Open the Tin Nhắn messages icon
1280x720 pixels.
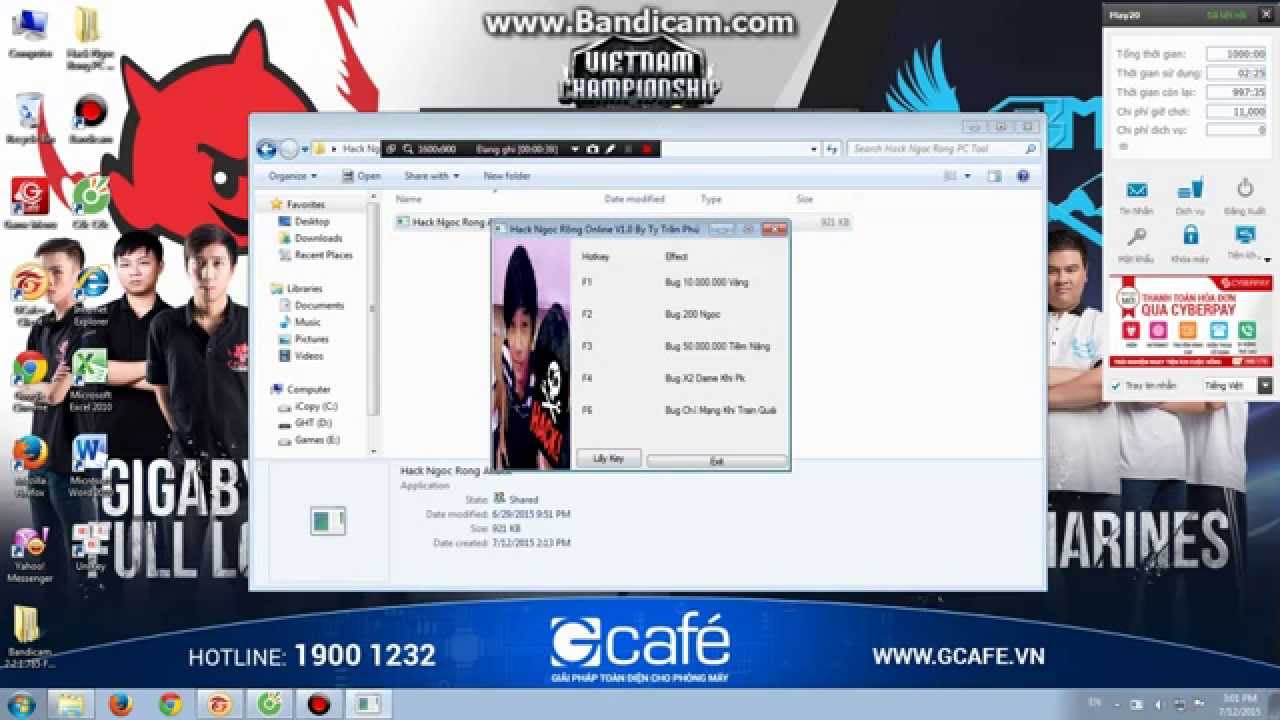(1136, 191)
